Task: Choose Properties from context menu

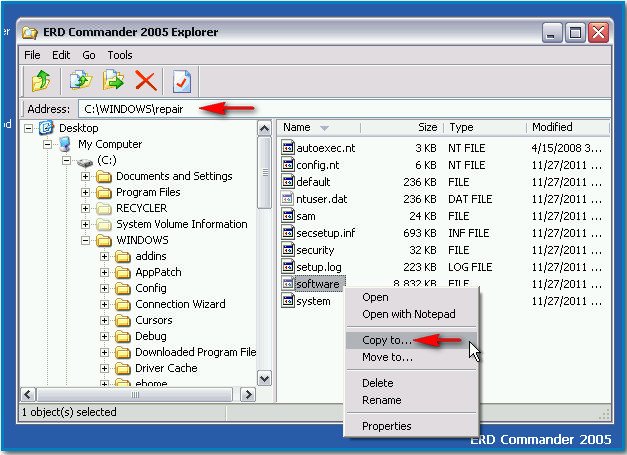Action: (411, 426)
